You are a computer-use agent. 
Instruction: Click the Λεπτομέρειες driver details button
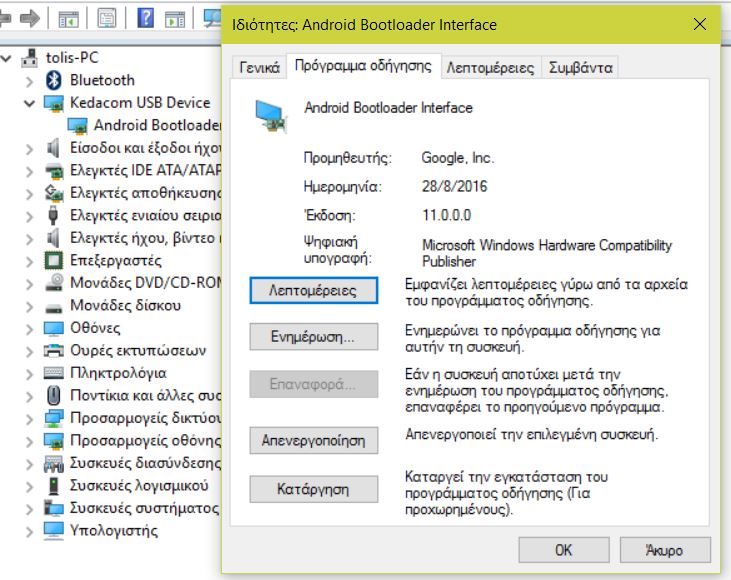coord(313,290)
